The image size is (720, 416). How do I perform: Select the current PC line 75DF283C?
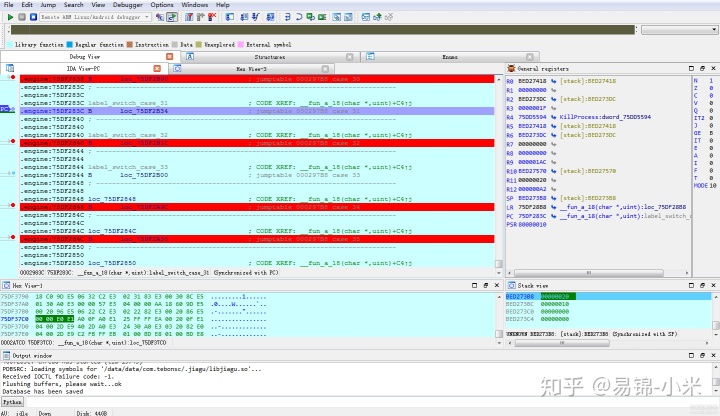pos(257,111)
